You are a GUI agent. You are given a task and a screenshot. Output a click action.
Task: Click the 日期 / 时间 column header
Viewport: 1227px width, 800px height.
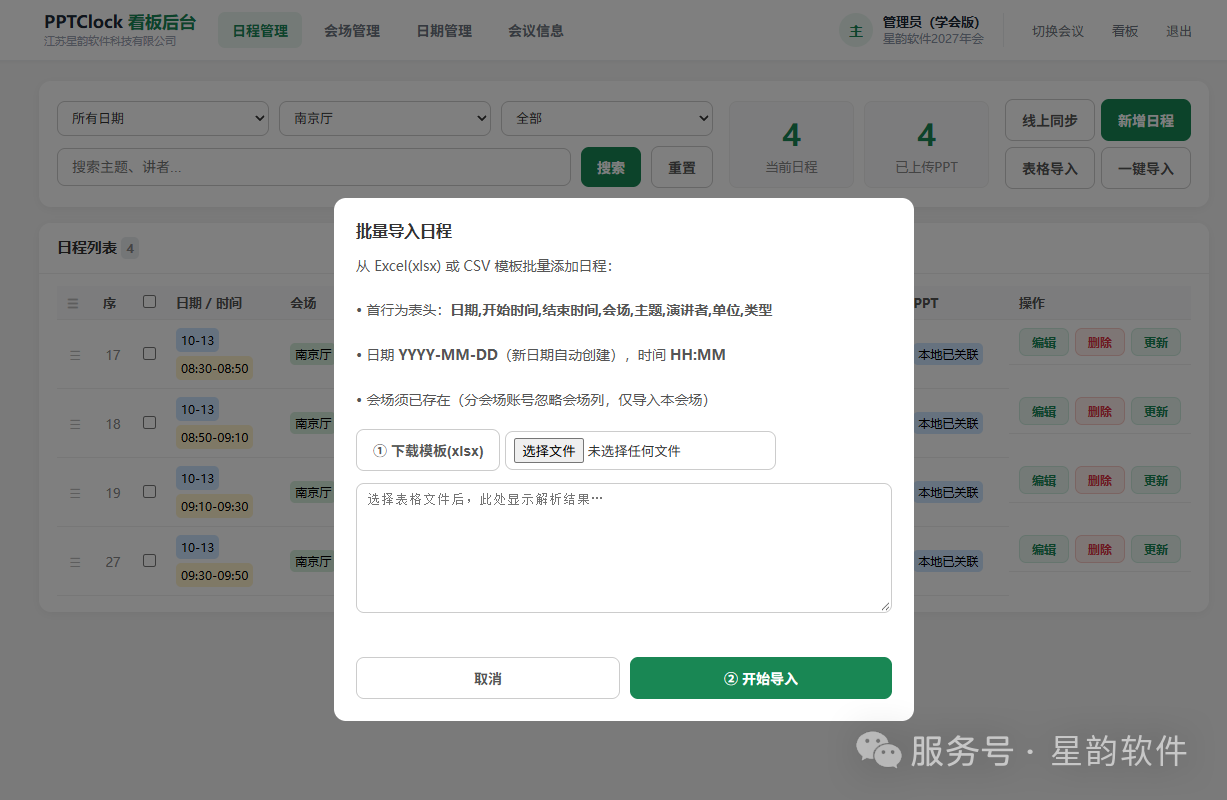pyautogui.click(x=209, y=303)
